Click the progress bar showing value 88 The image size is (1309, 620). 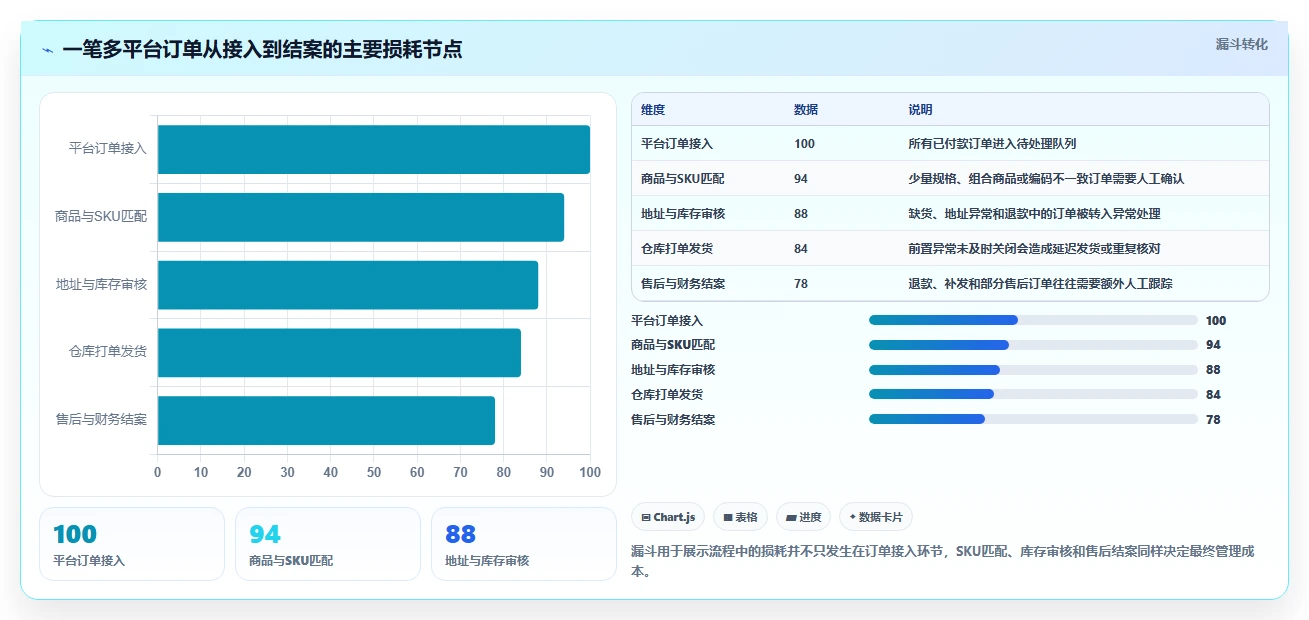point(1033,370)
